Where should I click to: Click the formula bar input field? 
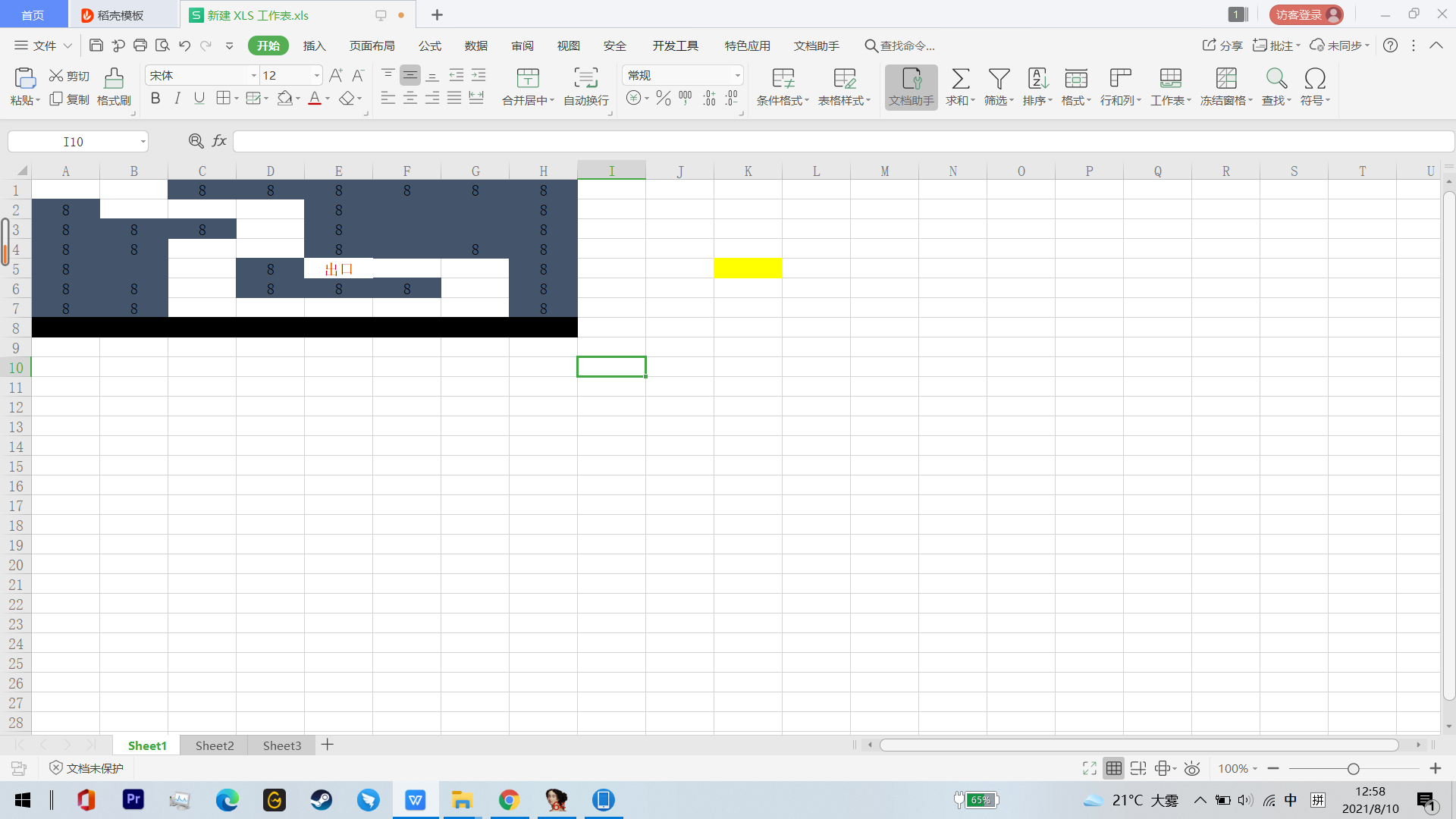(x=834, y=141)
